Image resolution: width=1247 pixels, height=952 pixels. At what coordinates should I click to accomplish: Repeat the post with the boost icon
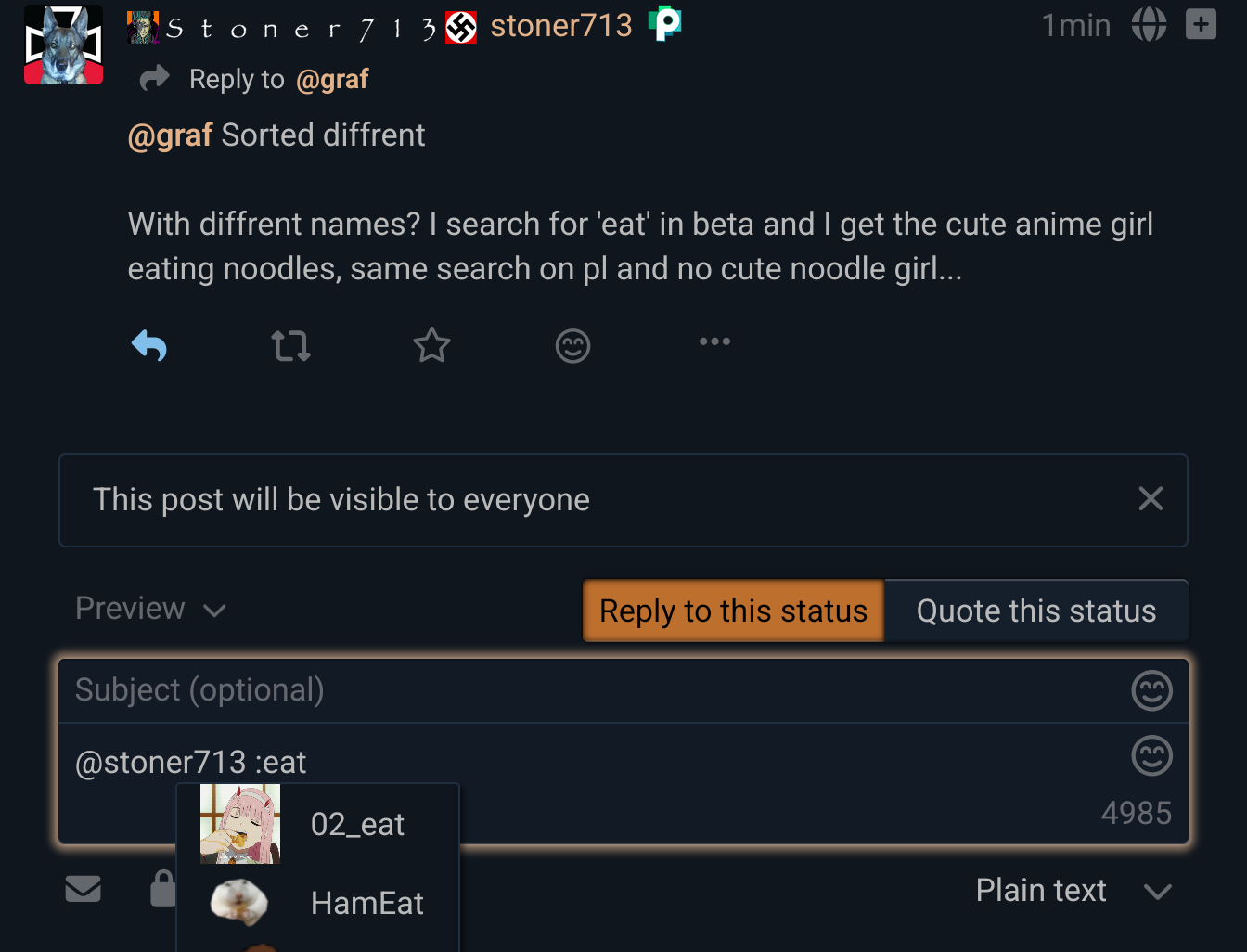click(x=290, y=346)
